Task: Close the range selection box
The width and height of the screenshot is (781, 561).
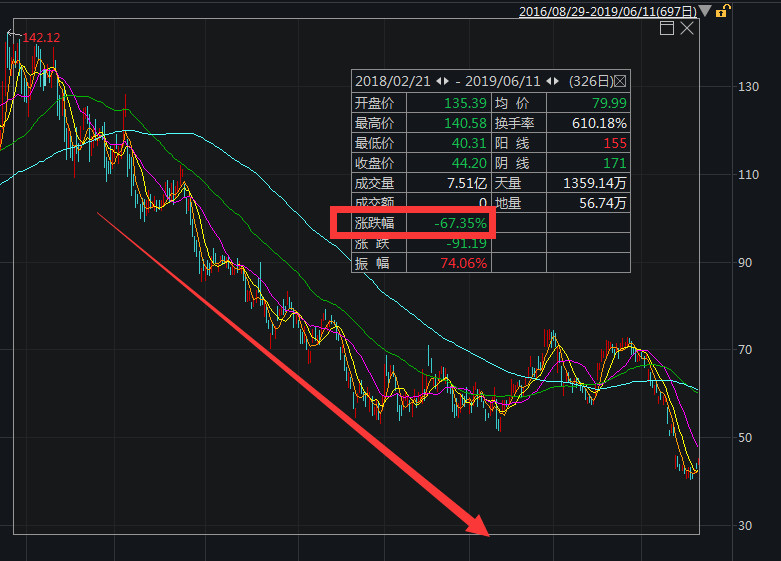Action: click(687, 29)
